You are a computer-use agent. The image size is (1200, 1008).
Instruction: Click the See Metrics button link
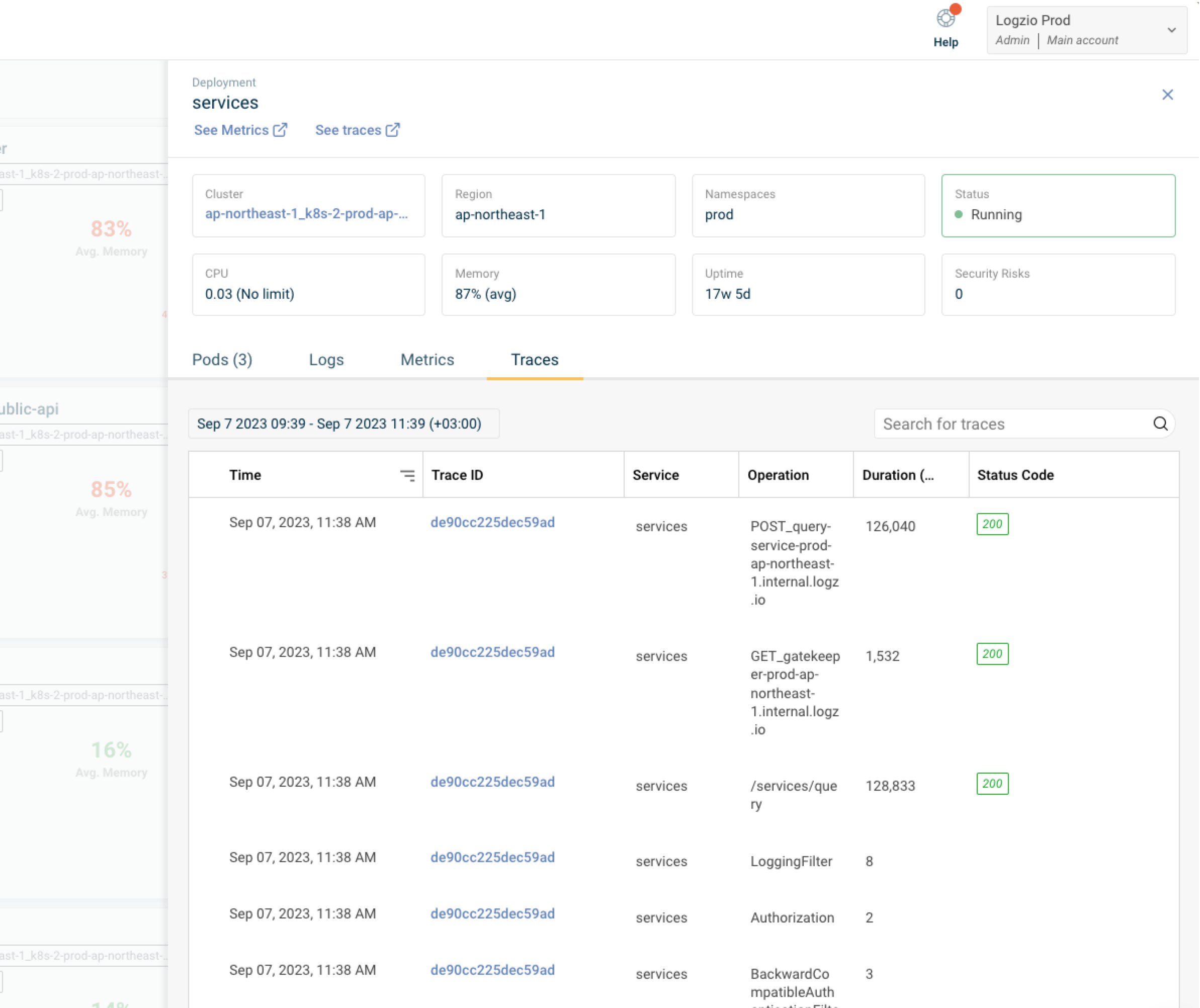pos(241,130)
